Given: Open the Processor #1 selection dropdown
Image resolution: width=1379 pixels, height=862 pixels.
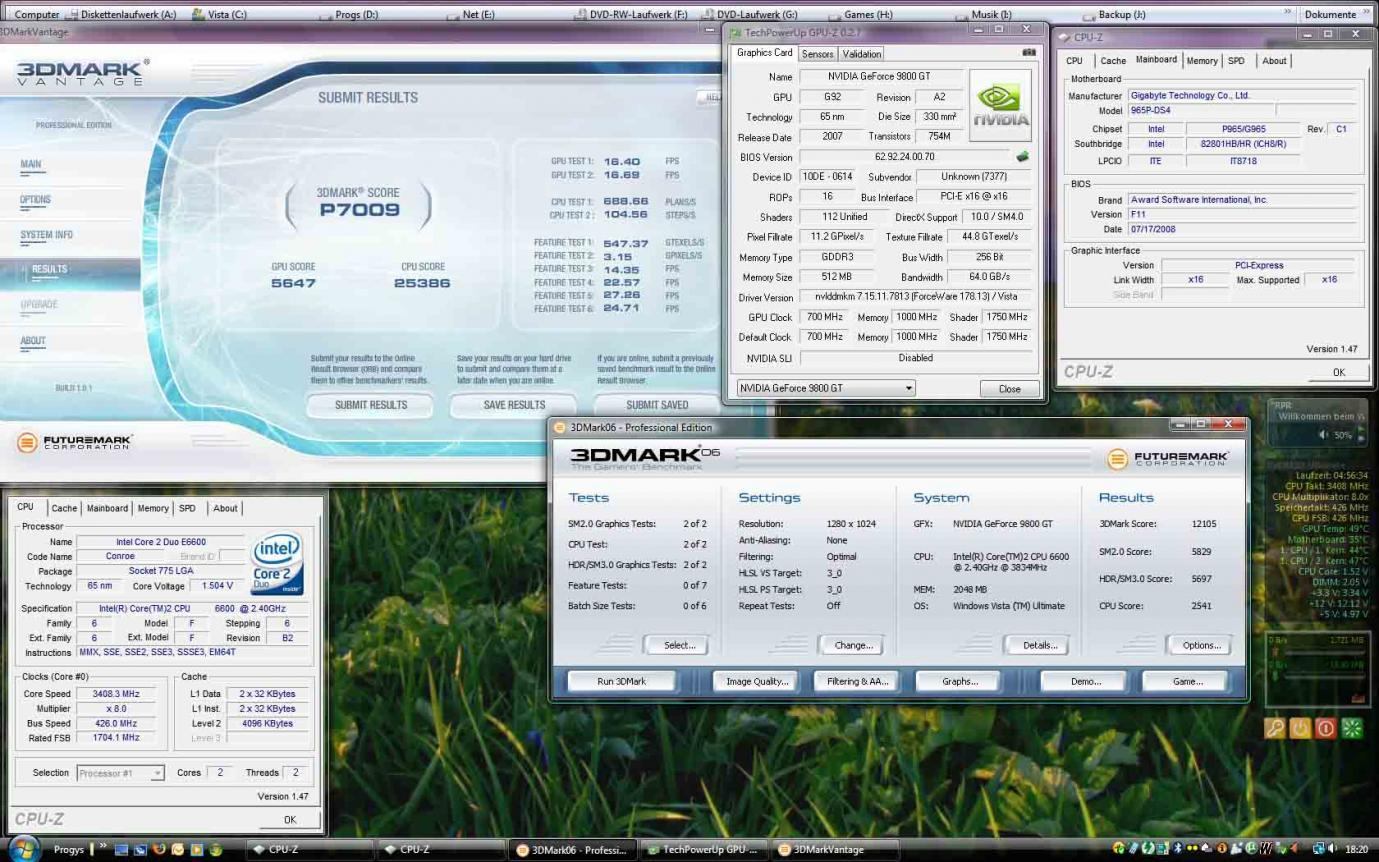Looking at the screenshot, I should pyautogui.click(x=120, y=773).
